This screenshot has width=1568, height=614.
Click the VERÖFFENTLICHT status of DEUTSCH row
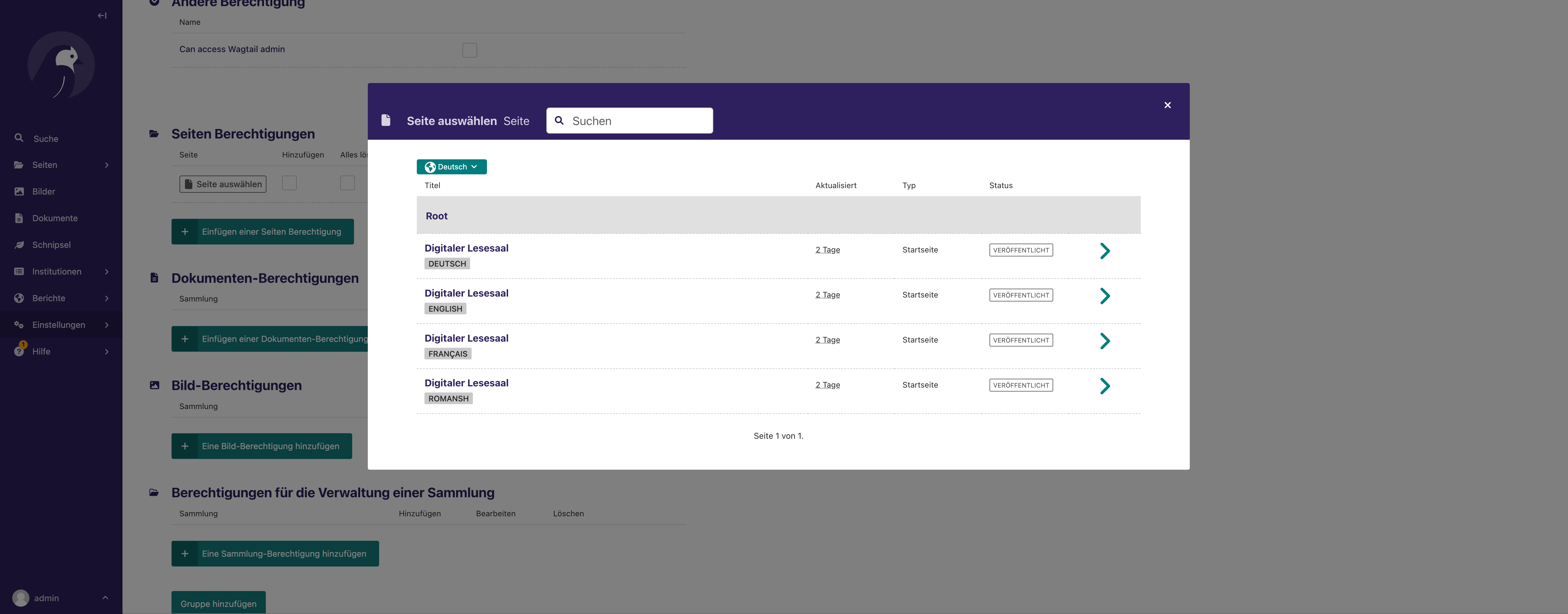[1021, 250]
